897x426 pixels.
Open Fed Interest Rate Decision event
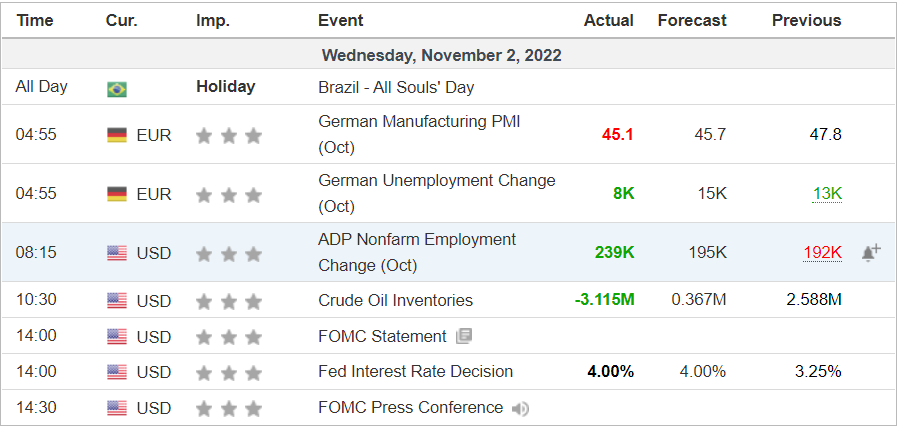415,372
